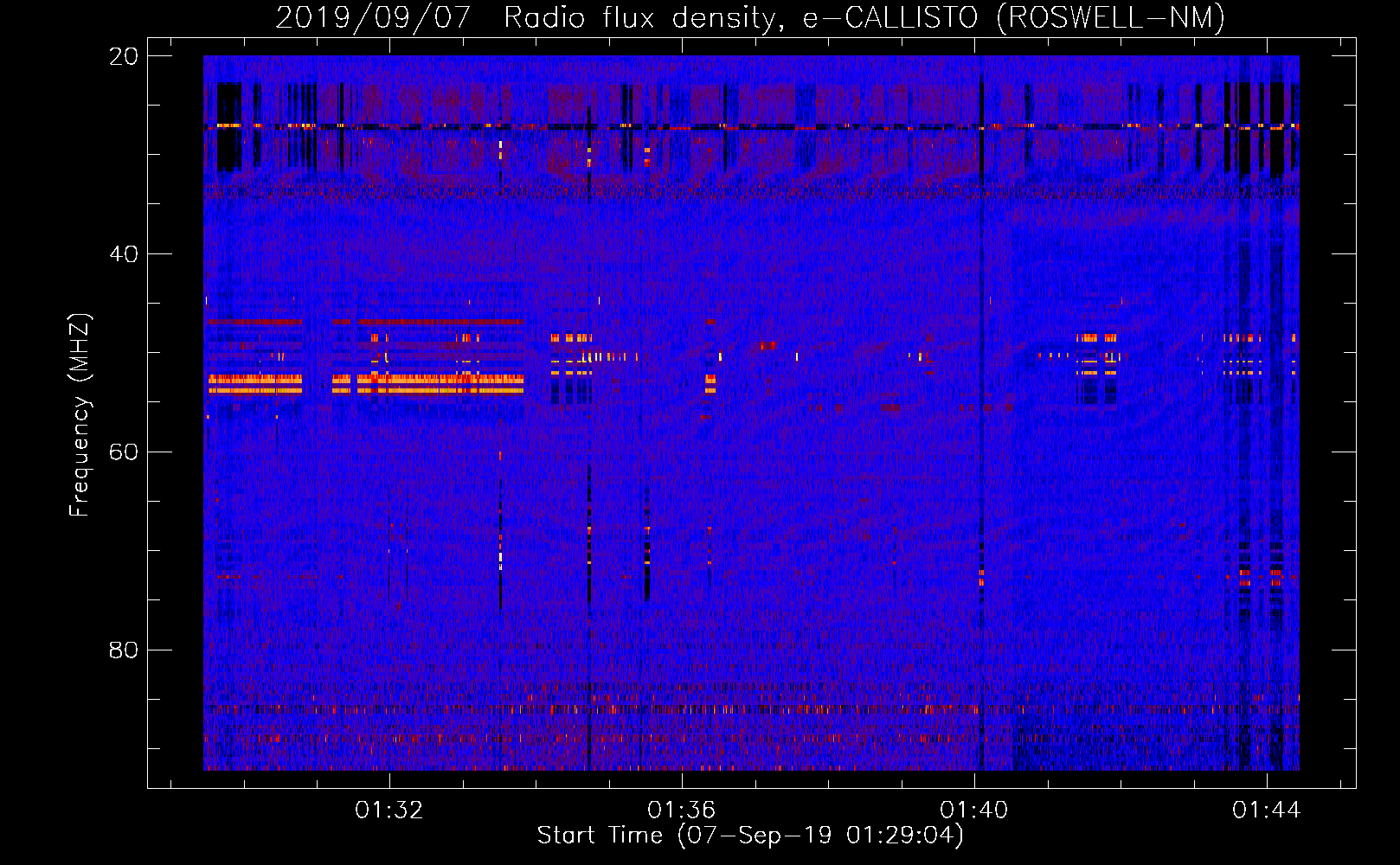The width and height of the screenshot is (1400, 865).
Task: Click the frequency tick label "20"
Action: pyautogui.click(x=124, y=56)
